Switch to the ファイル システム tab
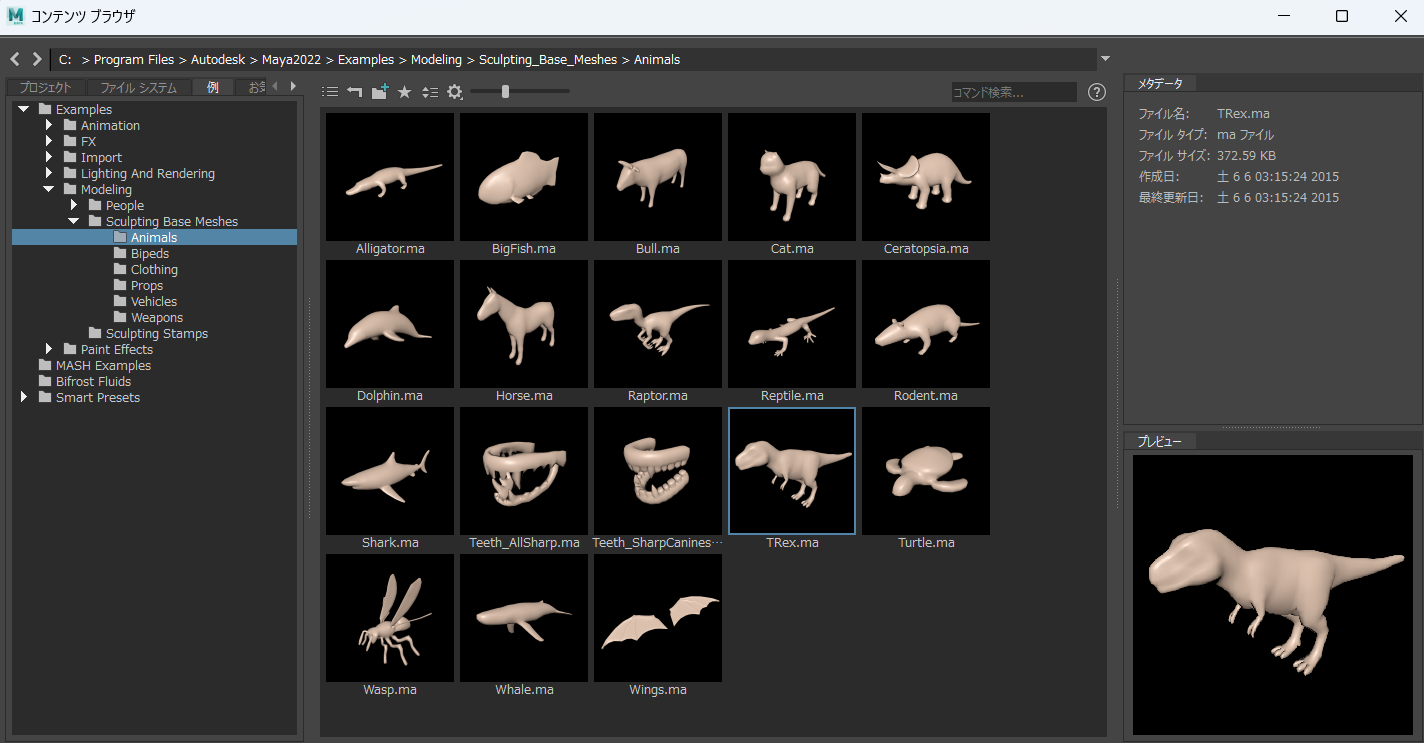 [x=138, y=88]
